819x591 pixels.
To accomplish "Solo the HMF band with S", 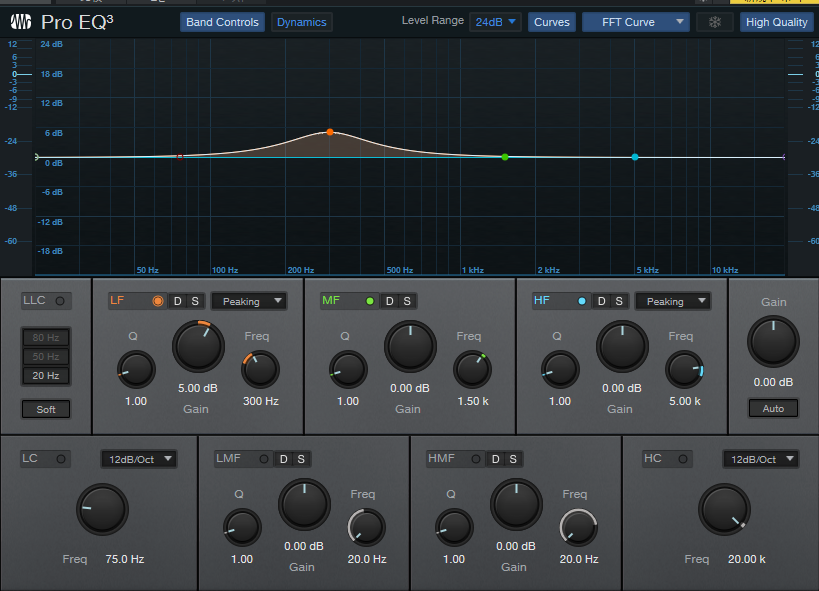I will point(513,459).
